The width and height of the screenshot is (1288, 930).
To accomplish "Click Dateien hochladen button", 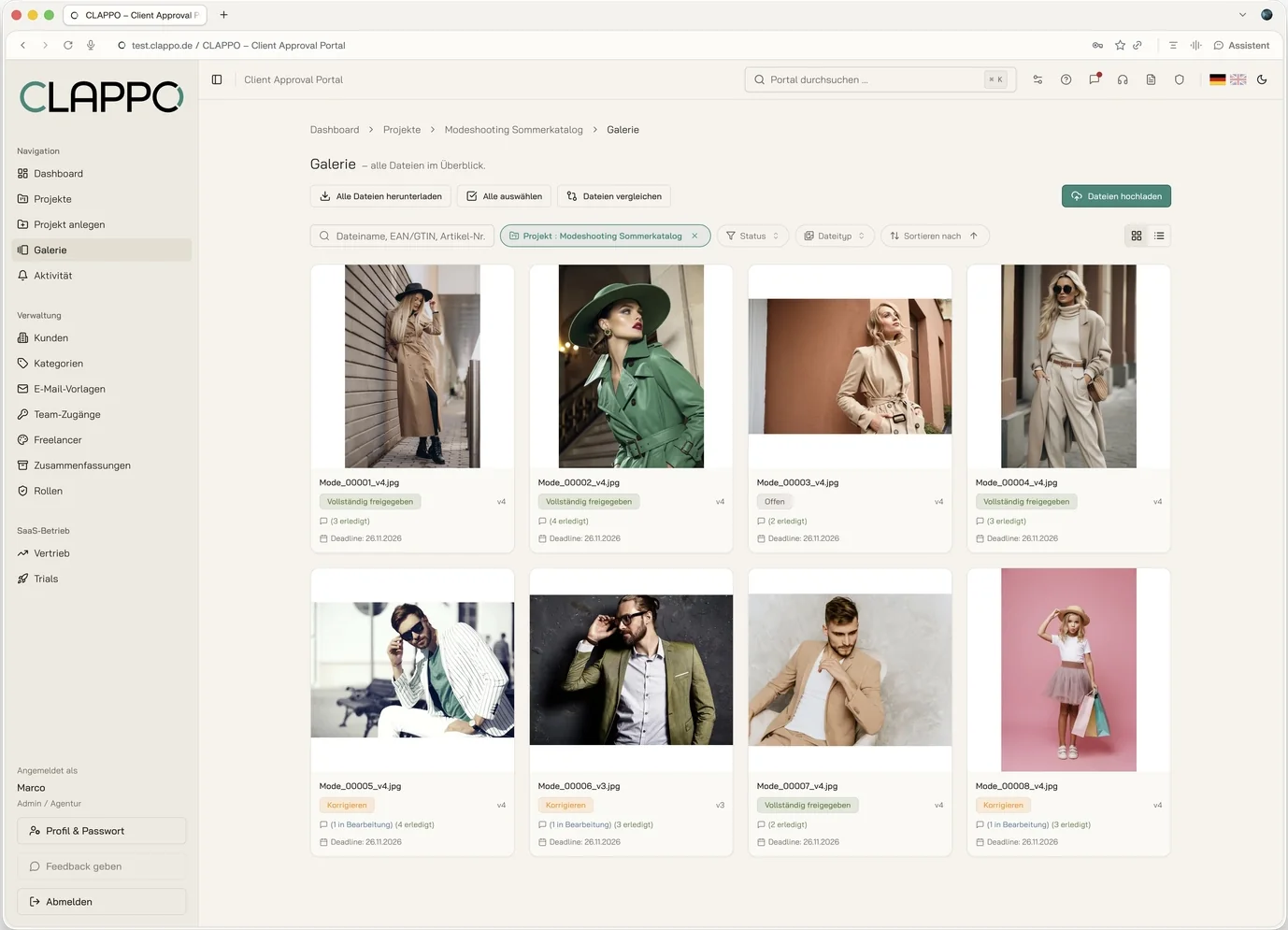I will pos(1116,196).
